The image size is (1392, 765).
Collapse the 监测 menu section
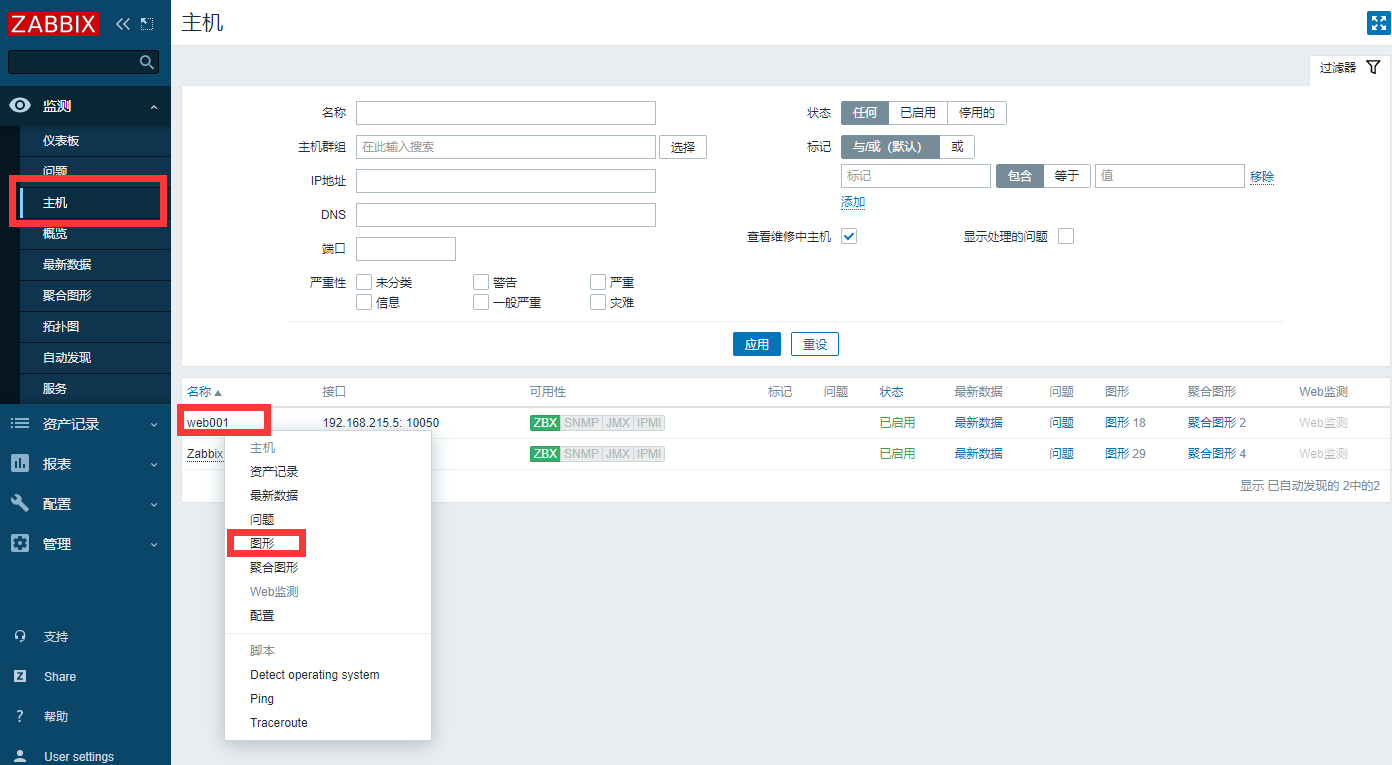[154, 107]
